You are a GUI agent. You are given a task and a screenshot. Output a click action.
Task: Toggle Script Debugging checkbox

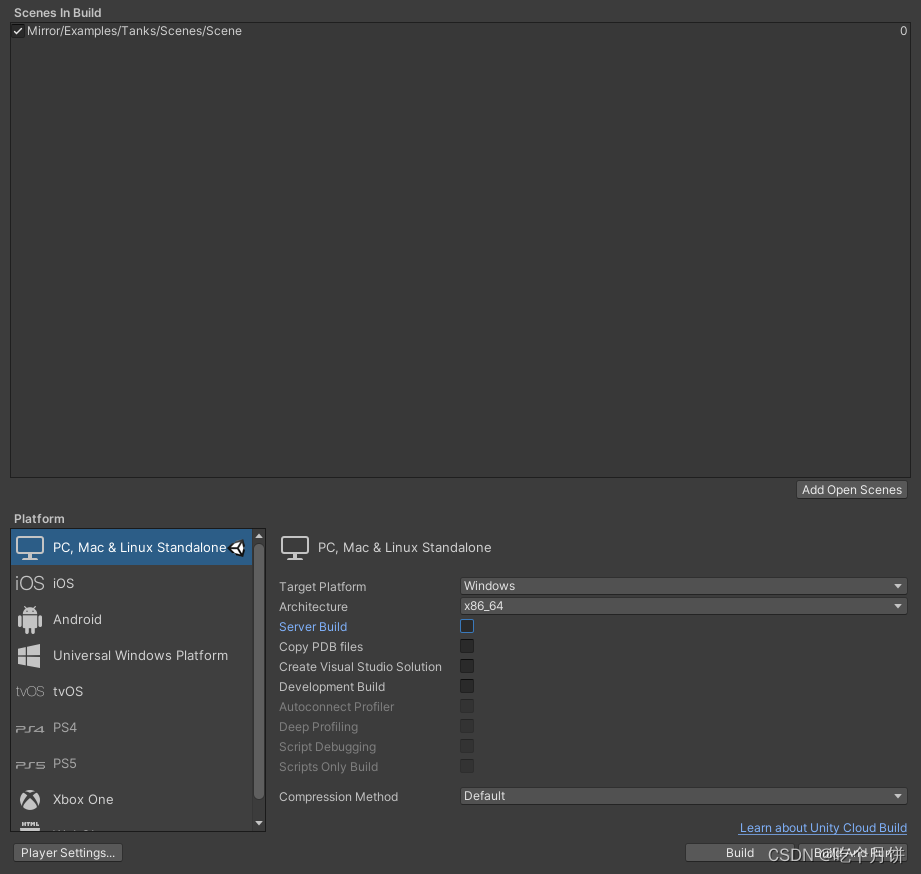467,746
